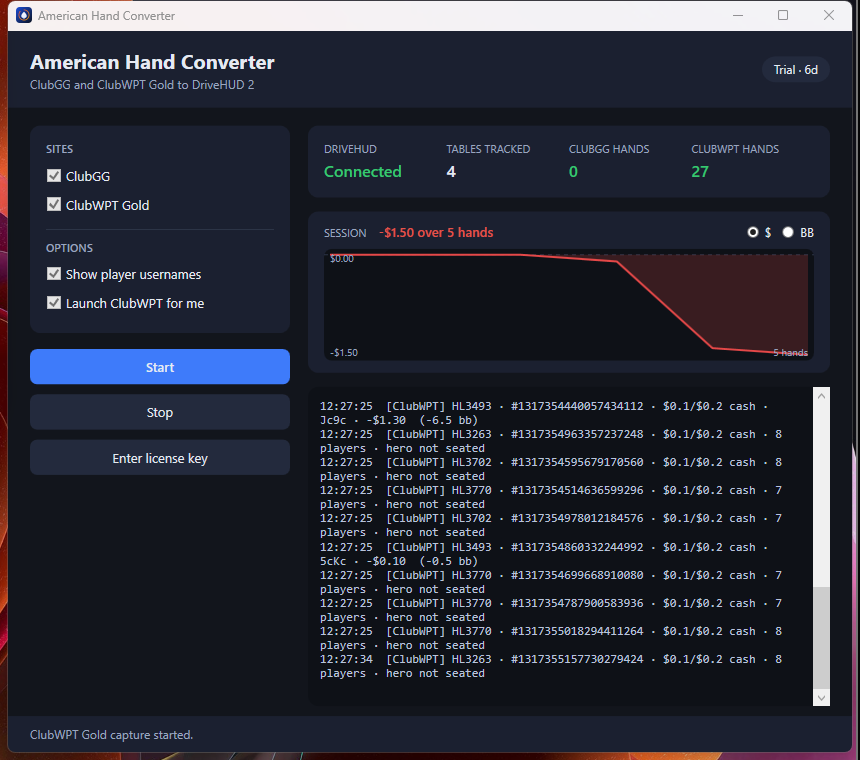Click the log scrollbar up arrow
The height and width of the screenshot is (760, 860).
(821, 396)
